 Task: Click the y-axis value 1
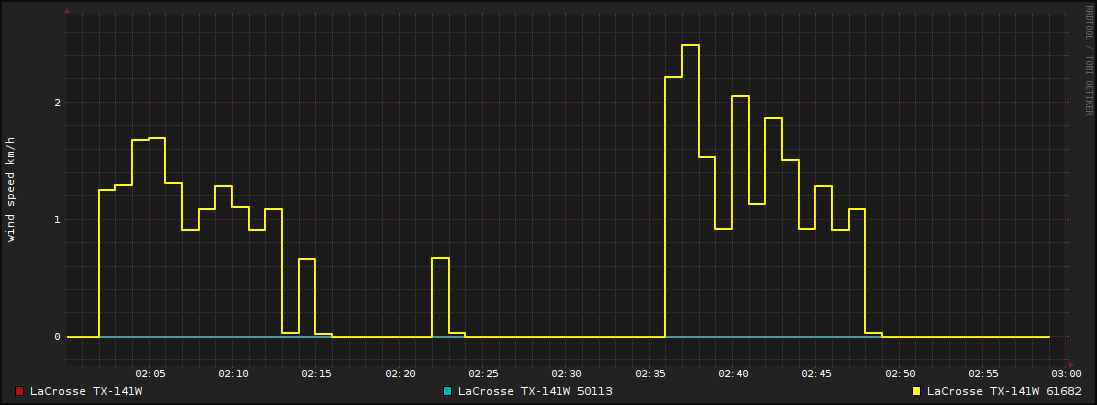point(58,220)
